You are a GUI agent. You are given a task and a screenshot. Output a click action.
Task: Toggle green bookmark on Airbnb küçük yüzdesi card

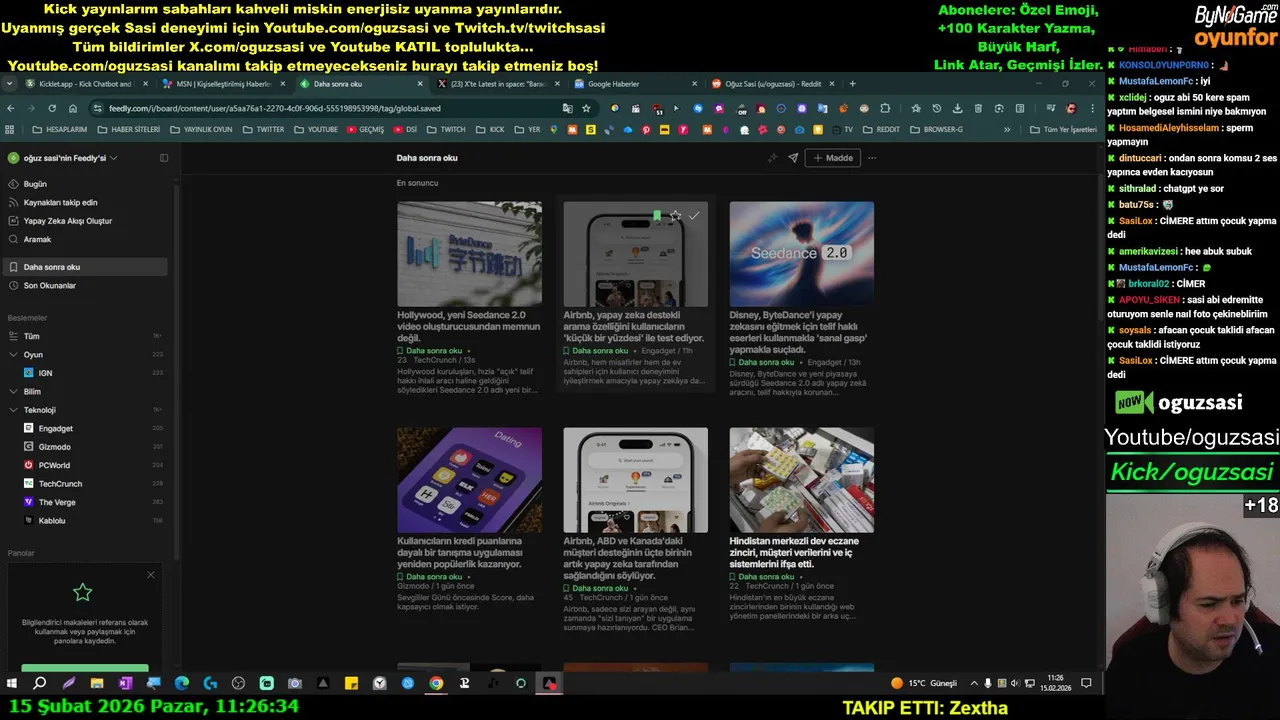tap(657, 215)
